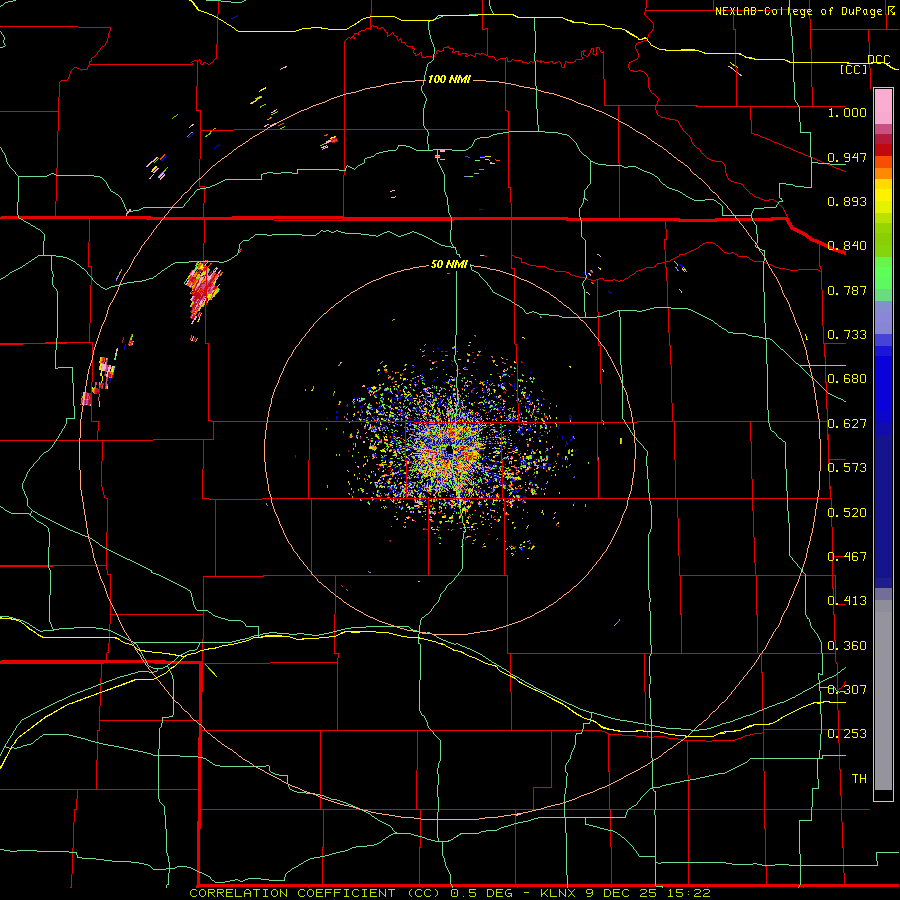Click the 0.573 color scale label

[x=847, y=468]
